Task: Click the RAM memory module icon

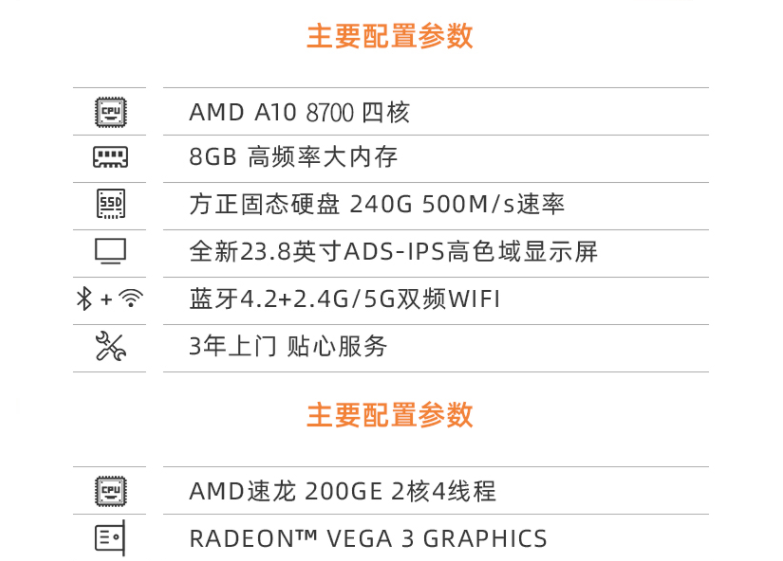Action: coord(110,157)
